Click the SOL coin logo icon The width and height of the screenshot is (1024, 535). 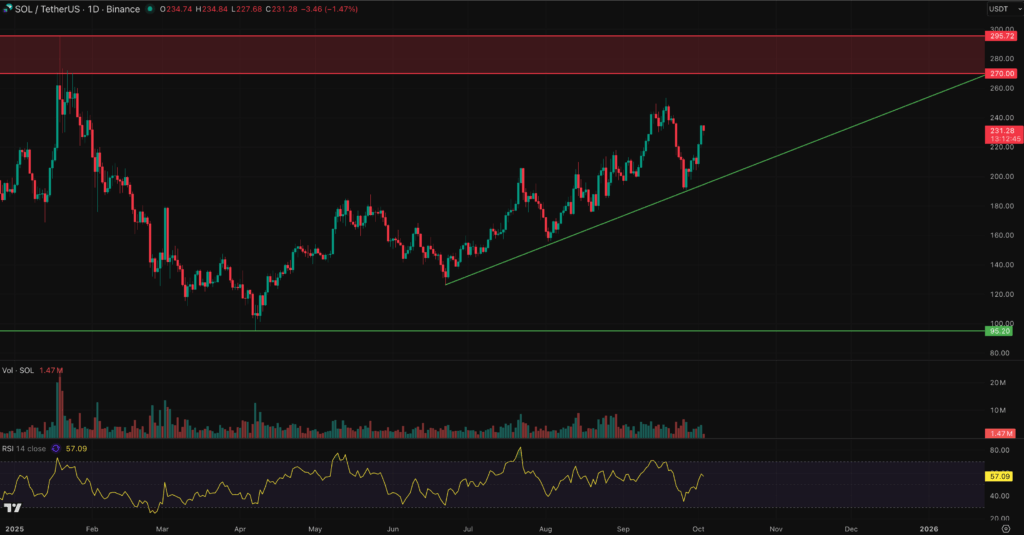point(7,8)
